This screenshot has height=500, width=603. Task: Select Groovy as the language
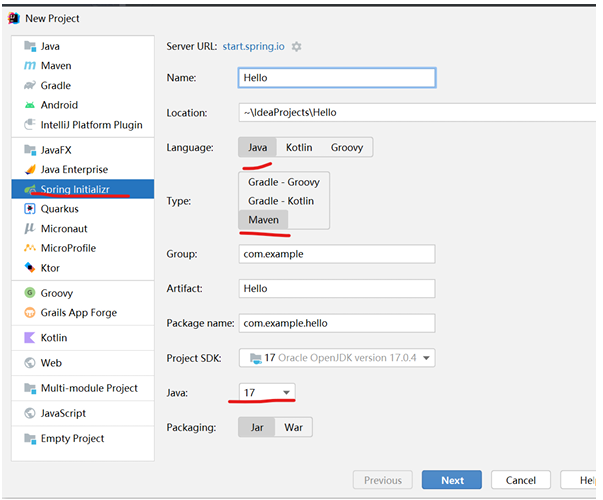347,147
